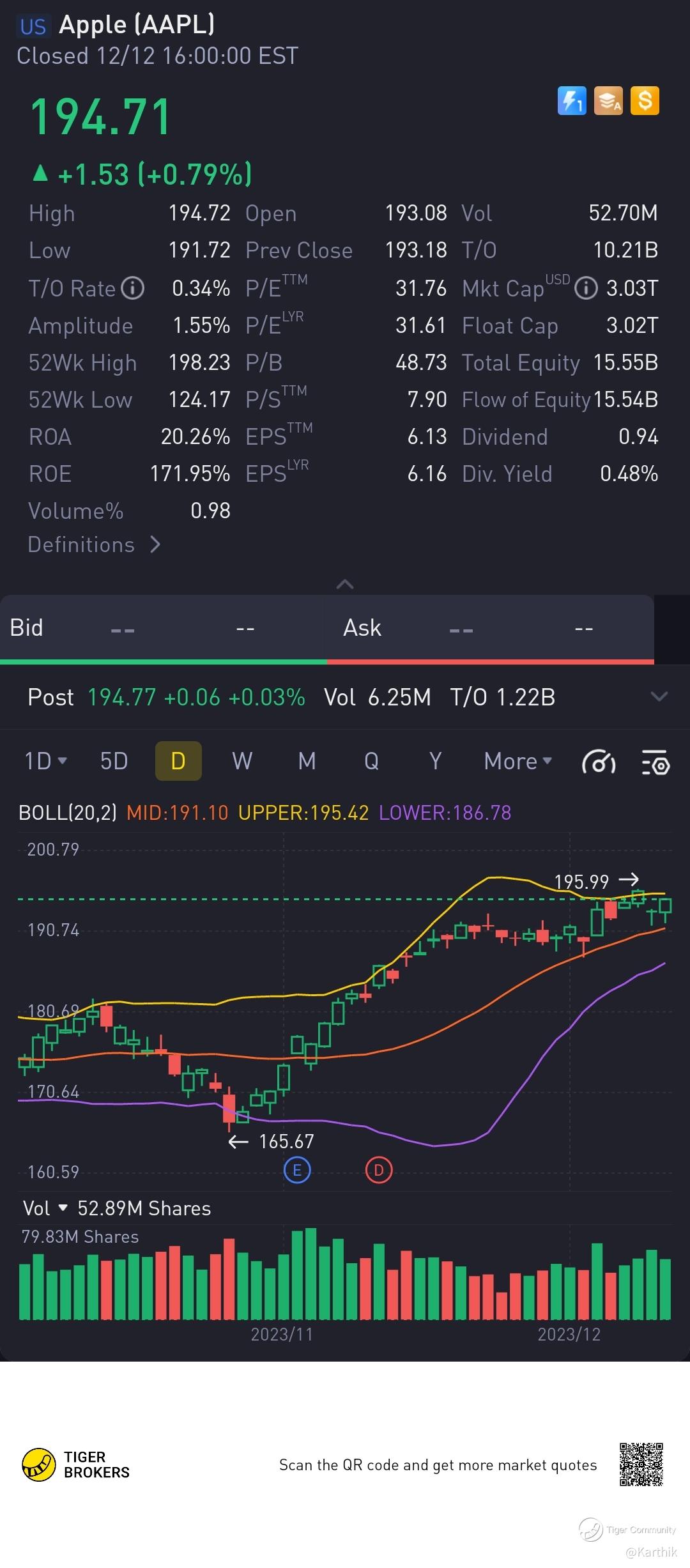
Task: Open the chart gauge indicator icon
Action: [x=599, y=762]
